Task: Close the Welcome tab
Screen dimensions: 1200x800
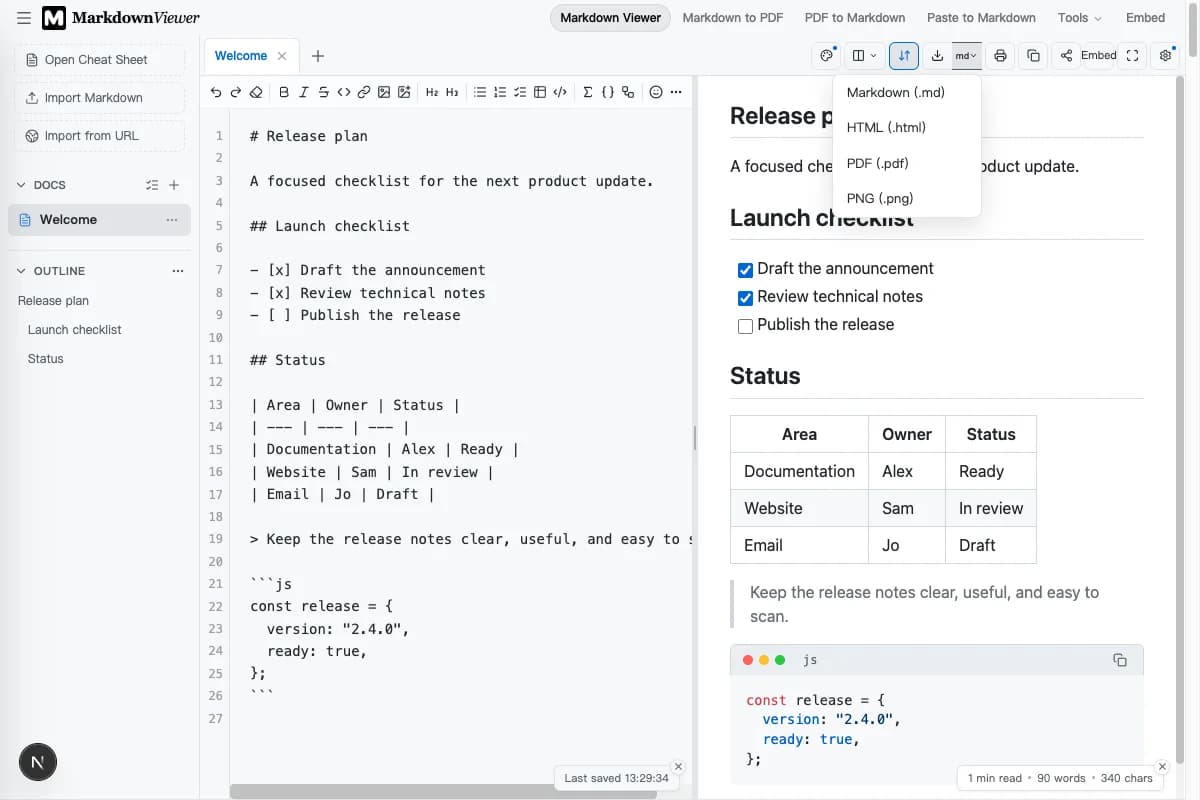Action: pos(282,56)
